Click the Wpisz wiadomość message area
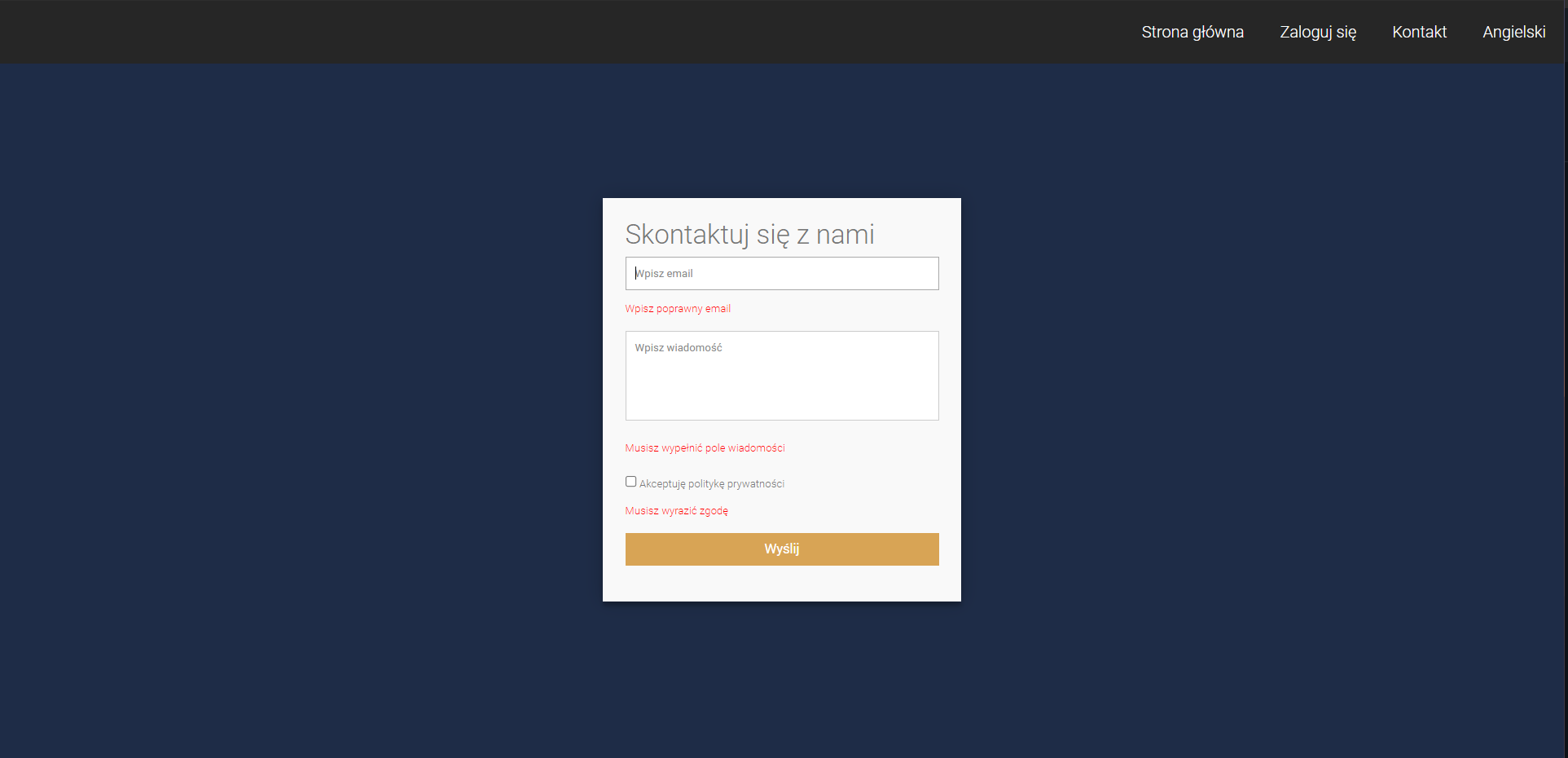 [781, 375]
